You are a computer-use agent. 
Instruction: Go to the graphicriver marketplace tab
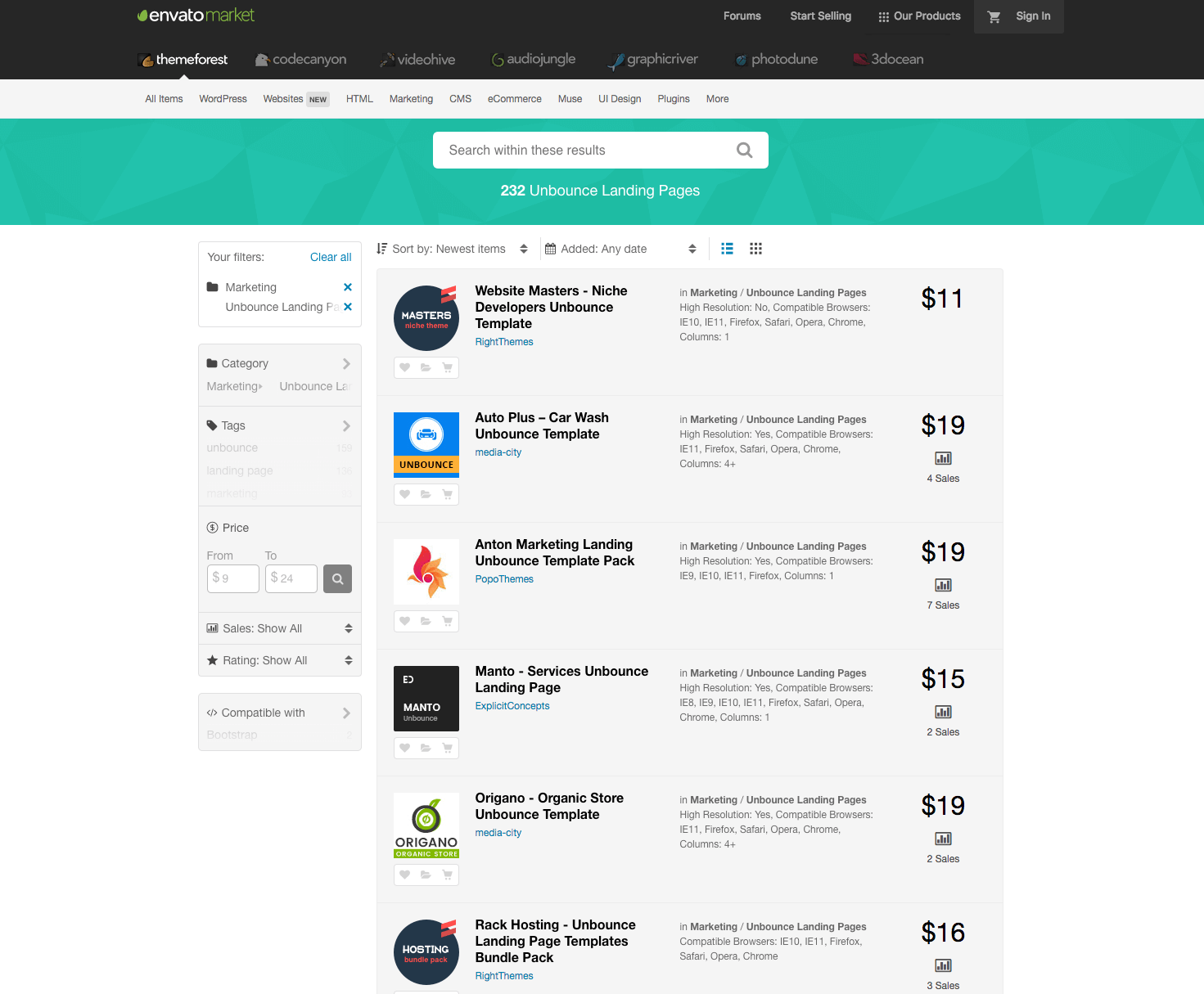(652, 59)
